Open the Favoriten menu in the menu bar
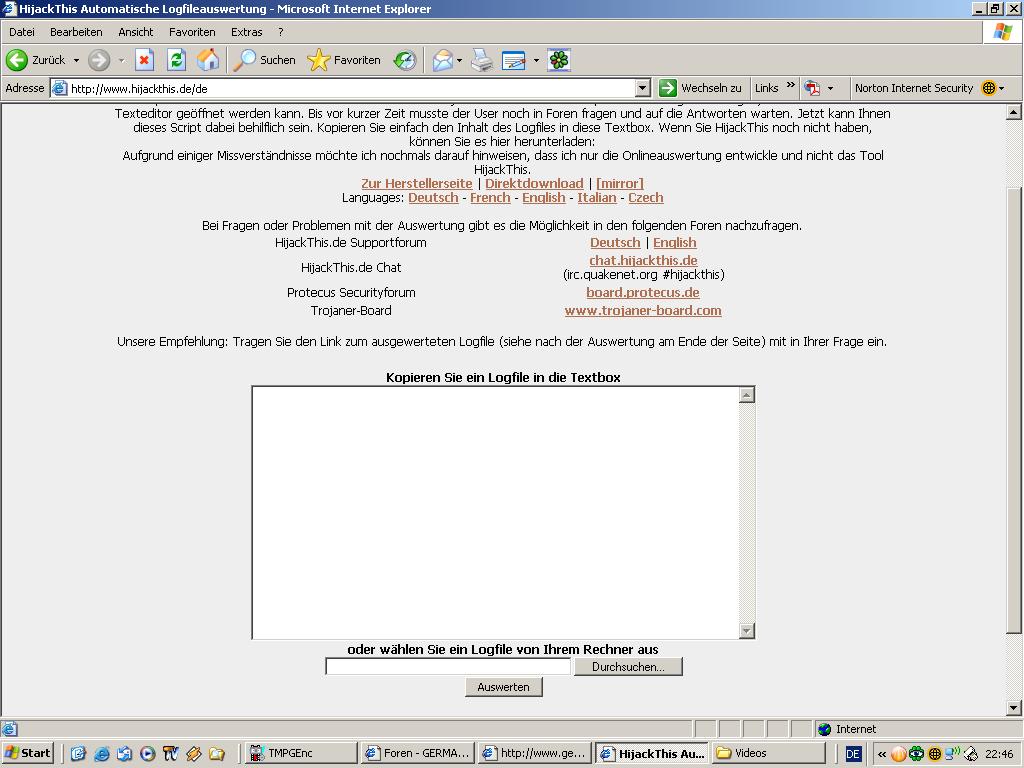 click(192, 32)
